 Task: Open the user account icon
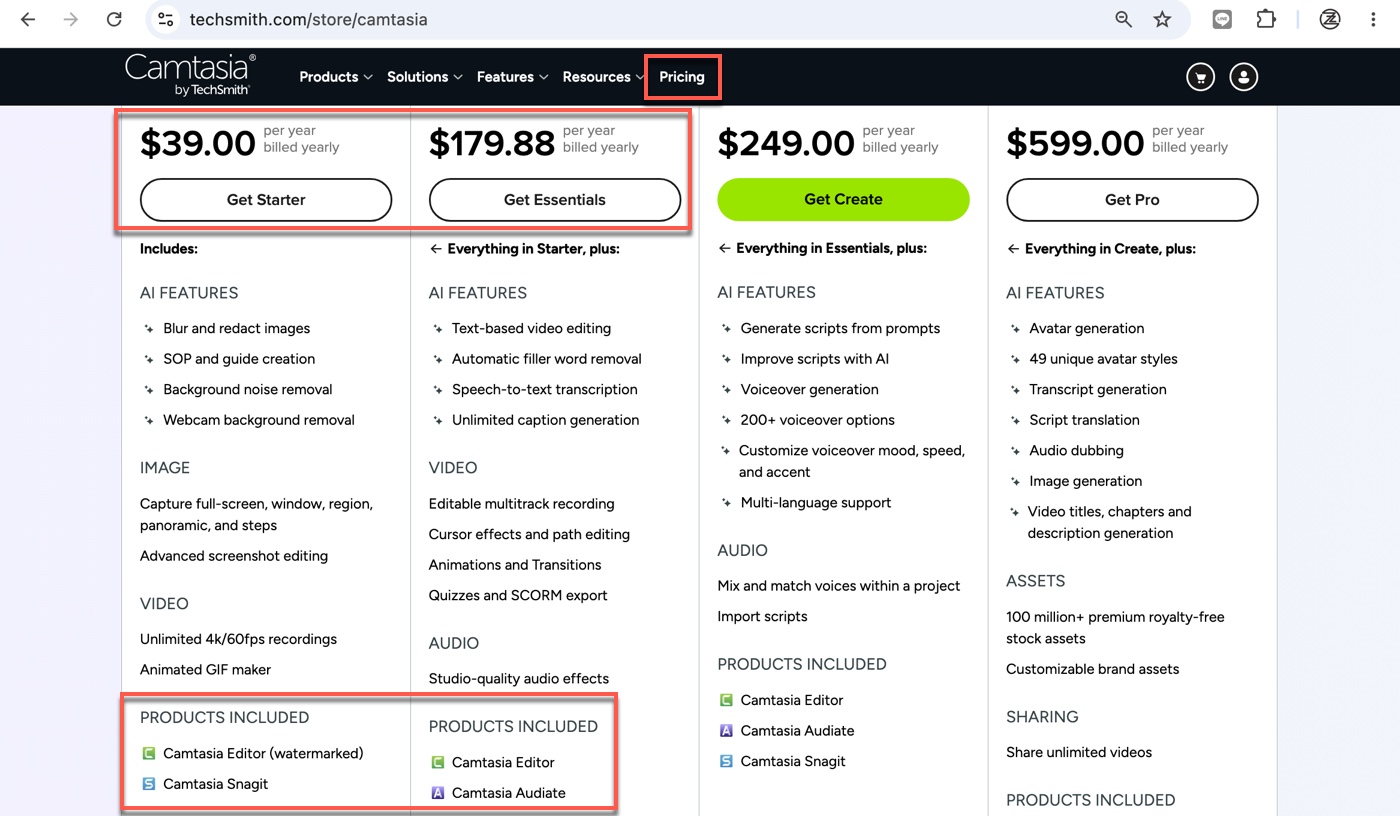click(x=1244, y=77)
